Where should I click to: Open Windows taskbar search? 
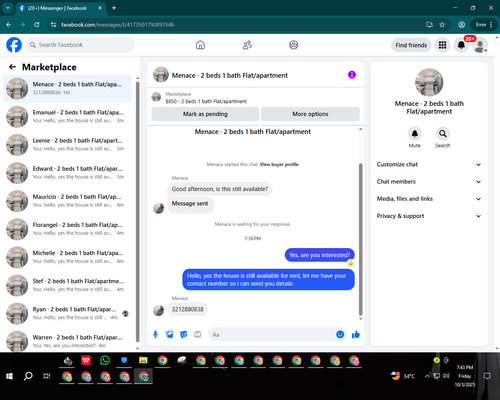pyautogui.click(x=28, y=376)
